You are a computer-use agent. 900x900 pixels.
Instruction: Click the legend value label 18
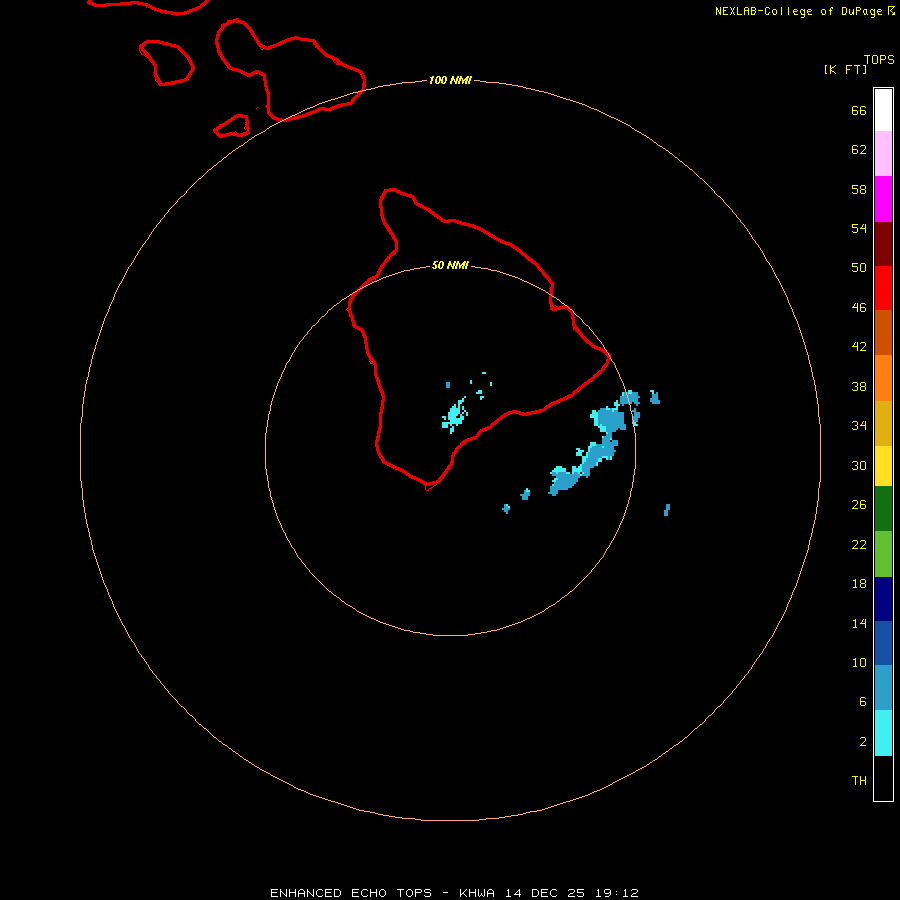[859, 584]
